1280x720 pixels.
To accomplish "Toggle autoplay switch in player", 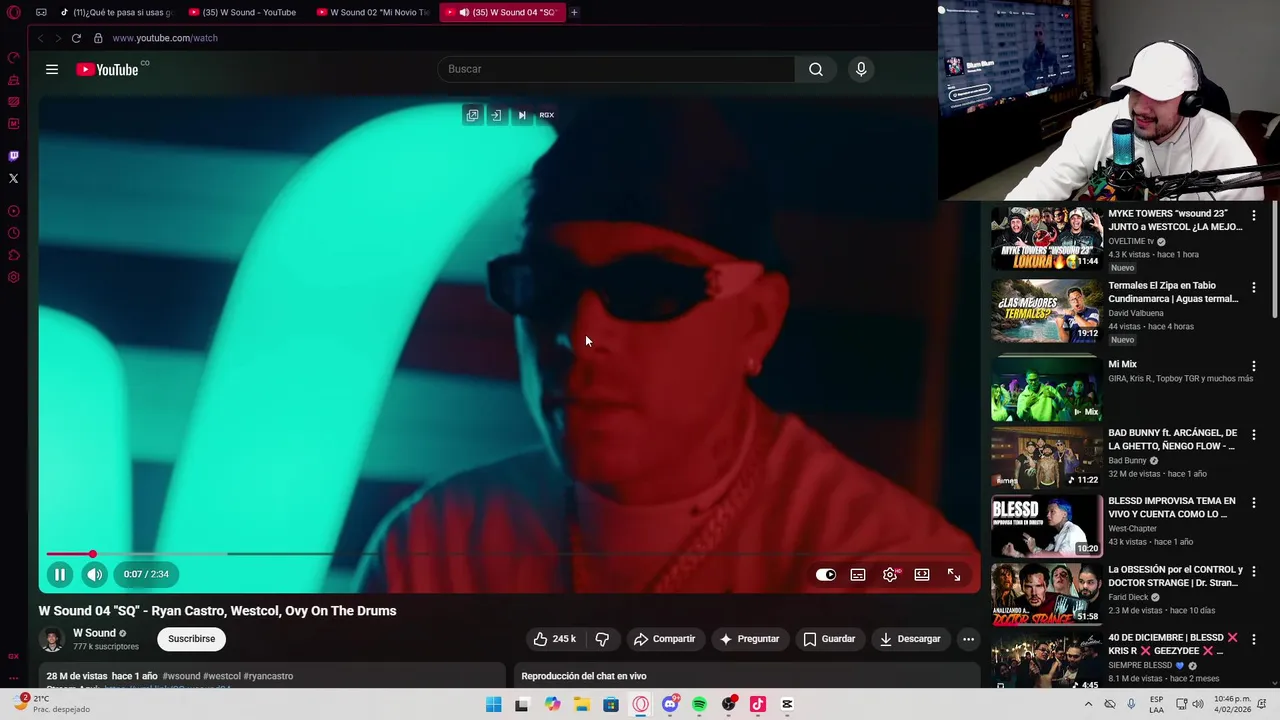I will pyautogui.click(x=826, y=575).
